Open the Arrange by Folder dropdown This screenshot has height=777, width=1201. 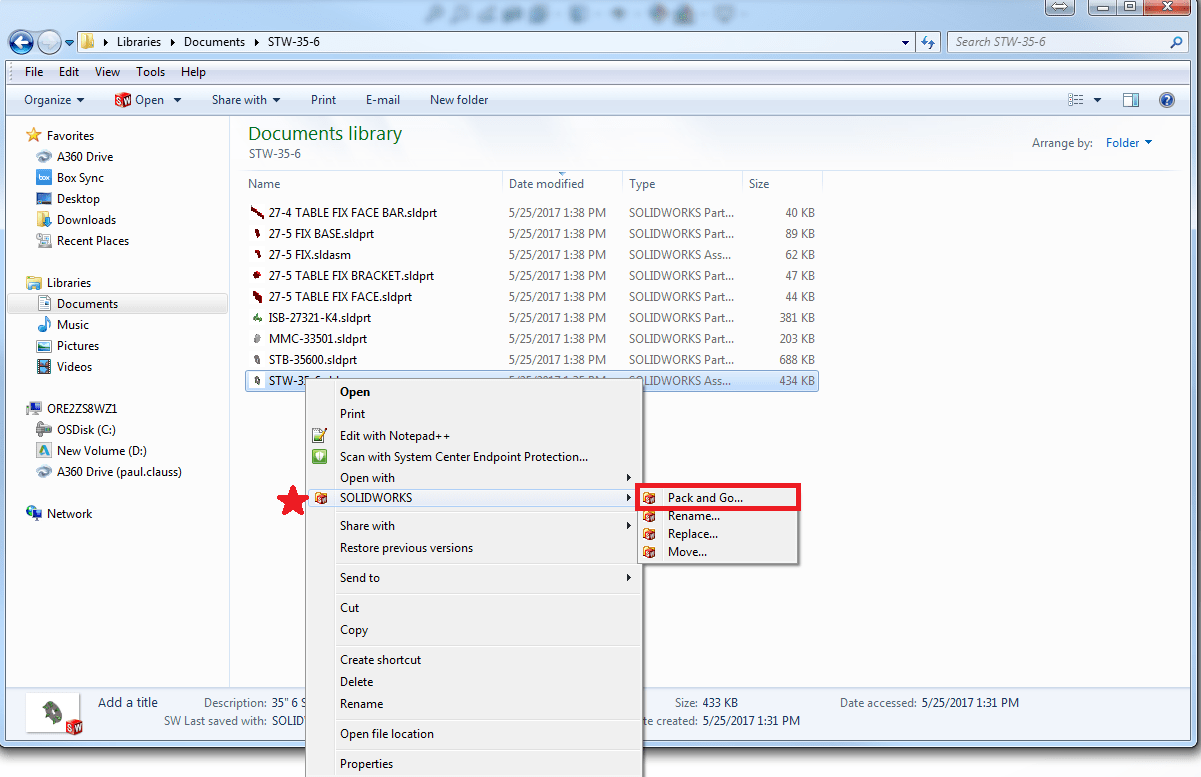(x=1128, y=142)
